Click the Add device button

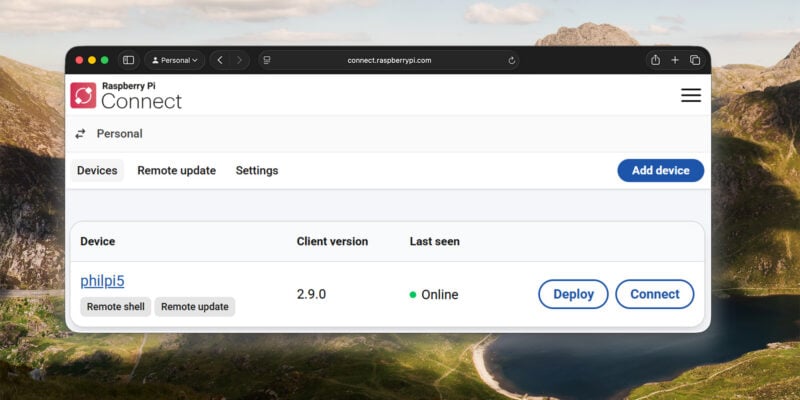coord(660,171)
